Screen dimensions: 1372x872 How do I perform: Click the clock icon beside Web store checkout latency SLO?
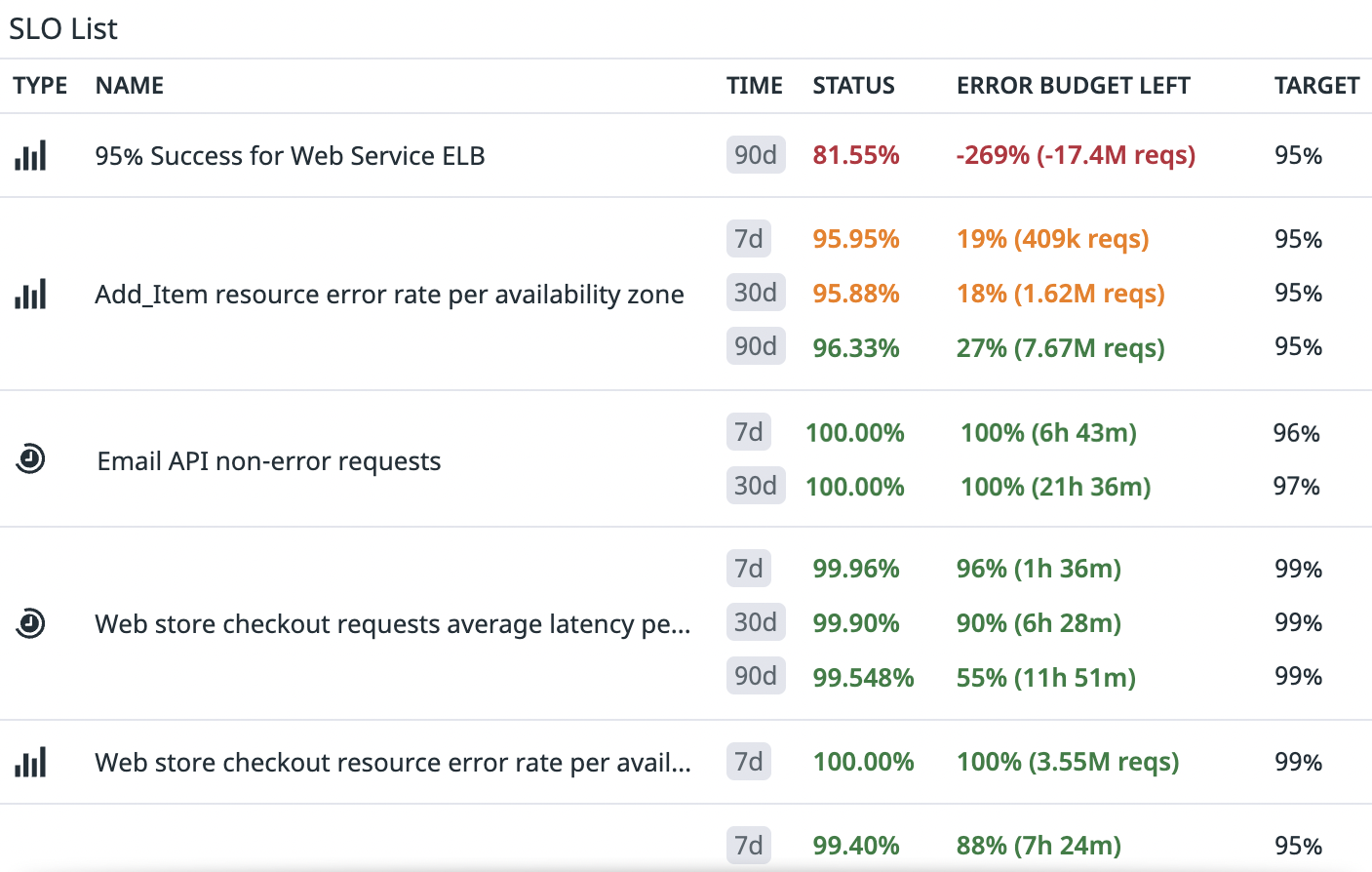29,623
